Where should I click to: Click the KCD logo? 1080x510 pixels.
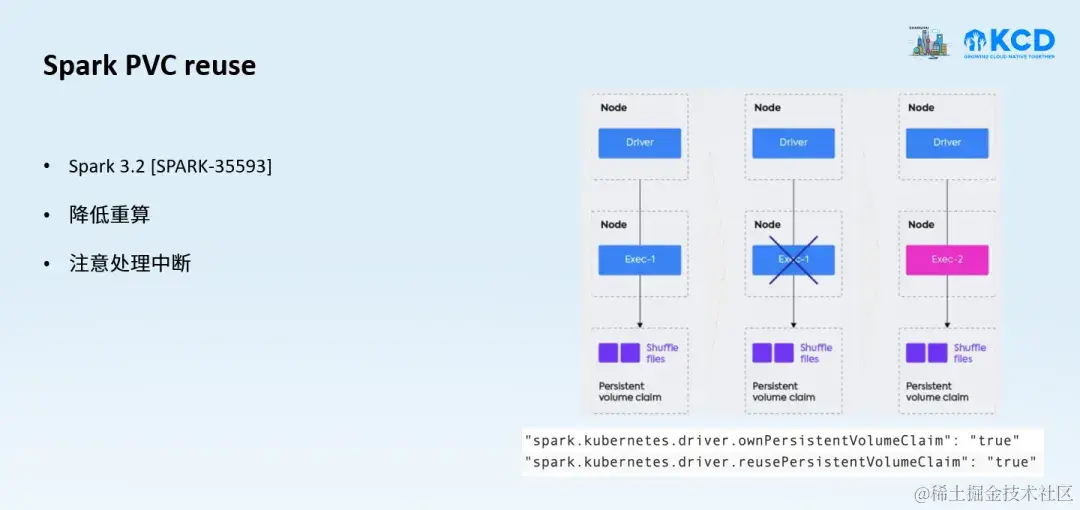(1009, 43)
